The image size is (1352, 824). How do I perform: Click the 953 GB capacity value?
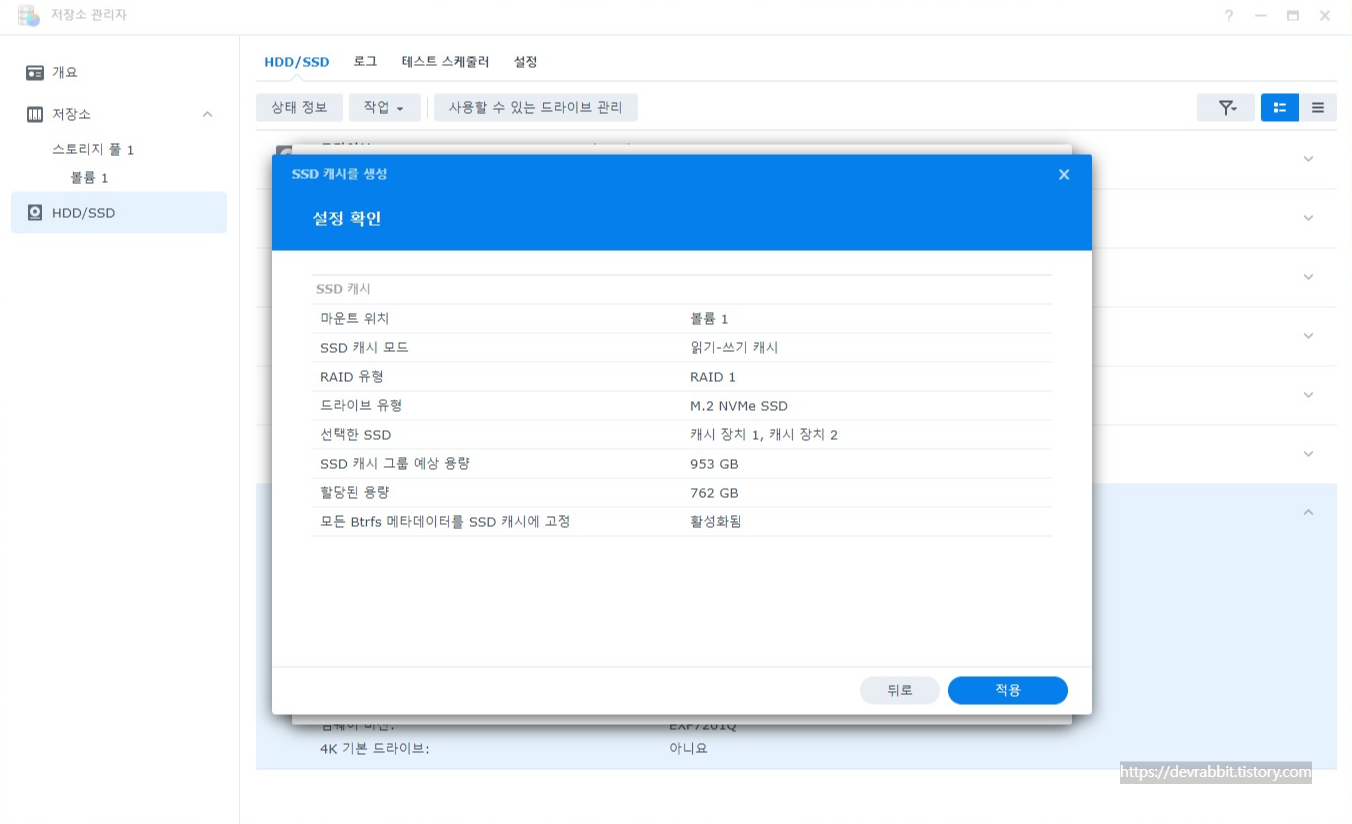[x=714, y=464]
